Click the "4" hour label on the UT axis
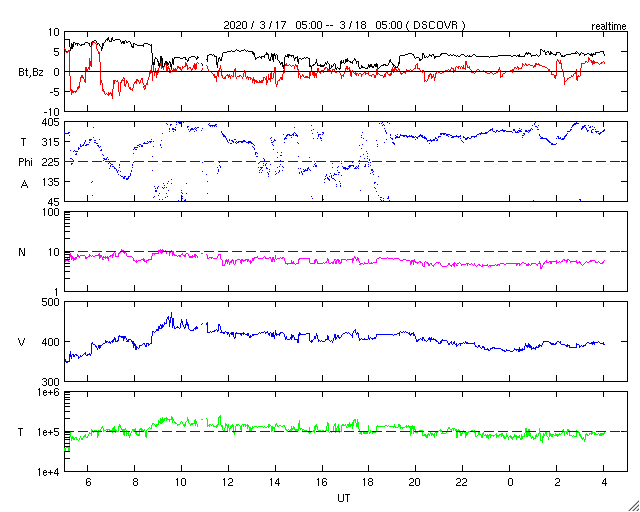Viewport: 640px width, 512px height. coord(604,482)
